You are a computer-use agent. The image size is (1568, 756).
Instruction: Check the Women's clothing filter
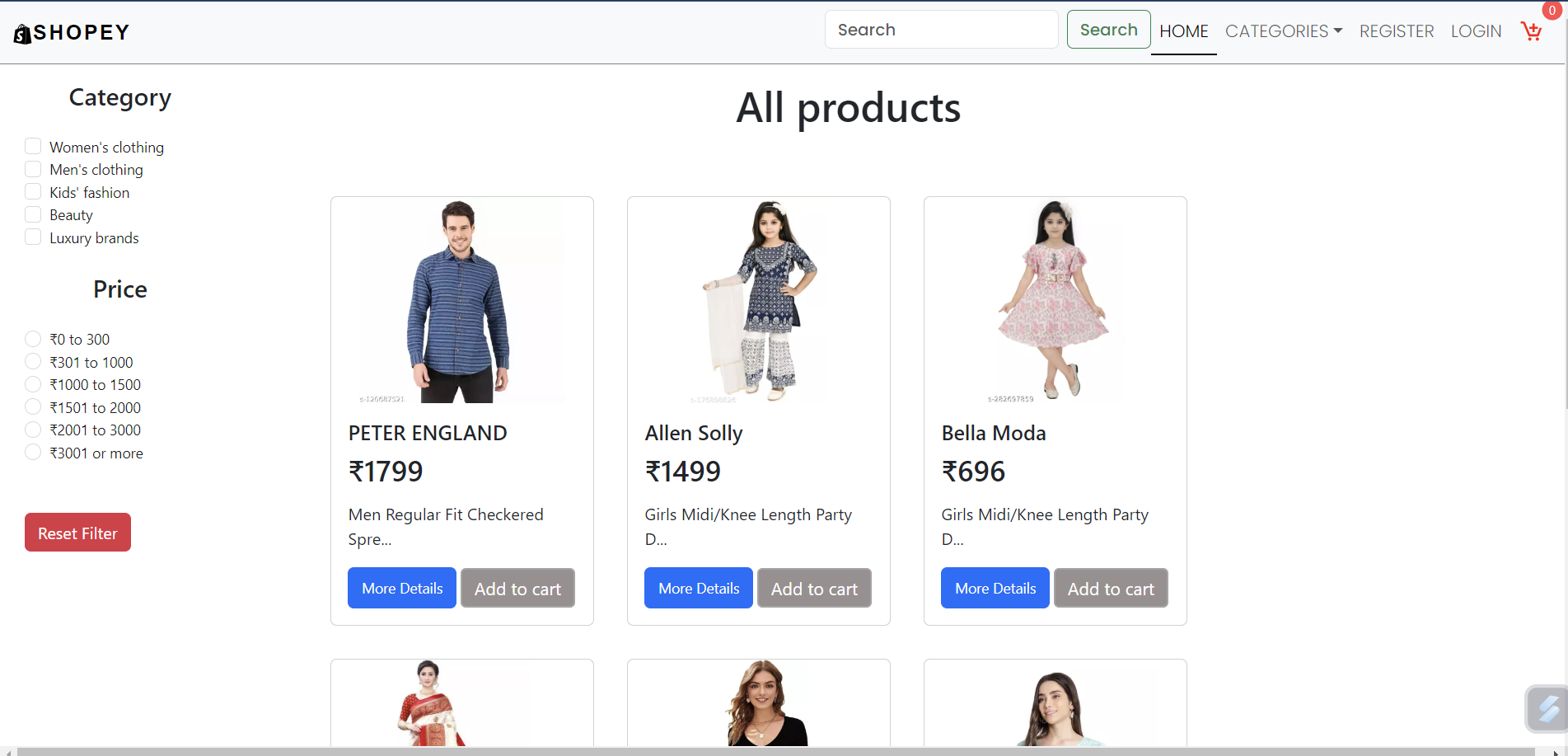pos(33,147)
